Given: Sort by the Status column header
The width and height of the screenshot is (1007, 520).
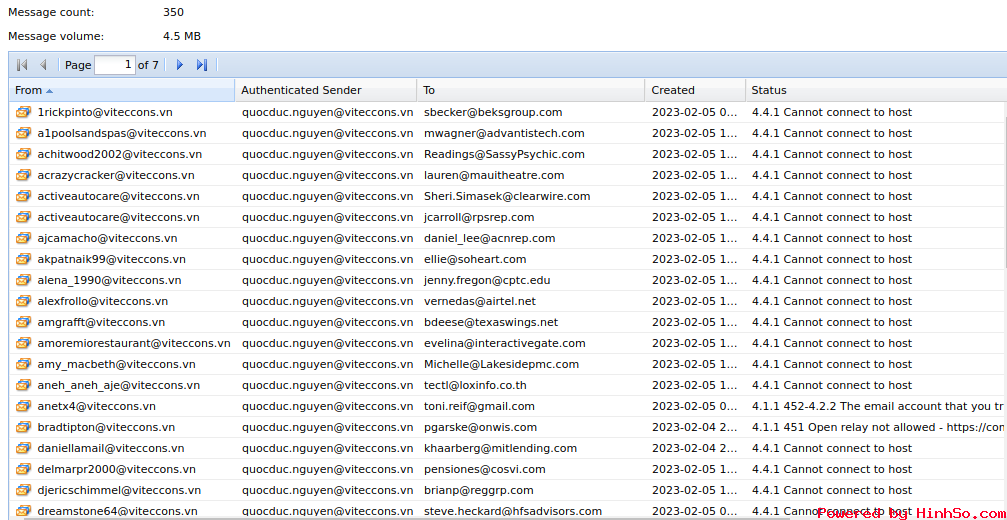Looking at the screenshot, I should 876,91.
